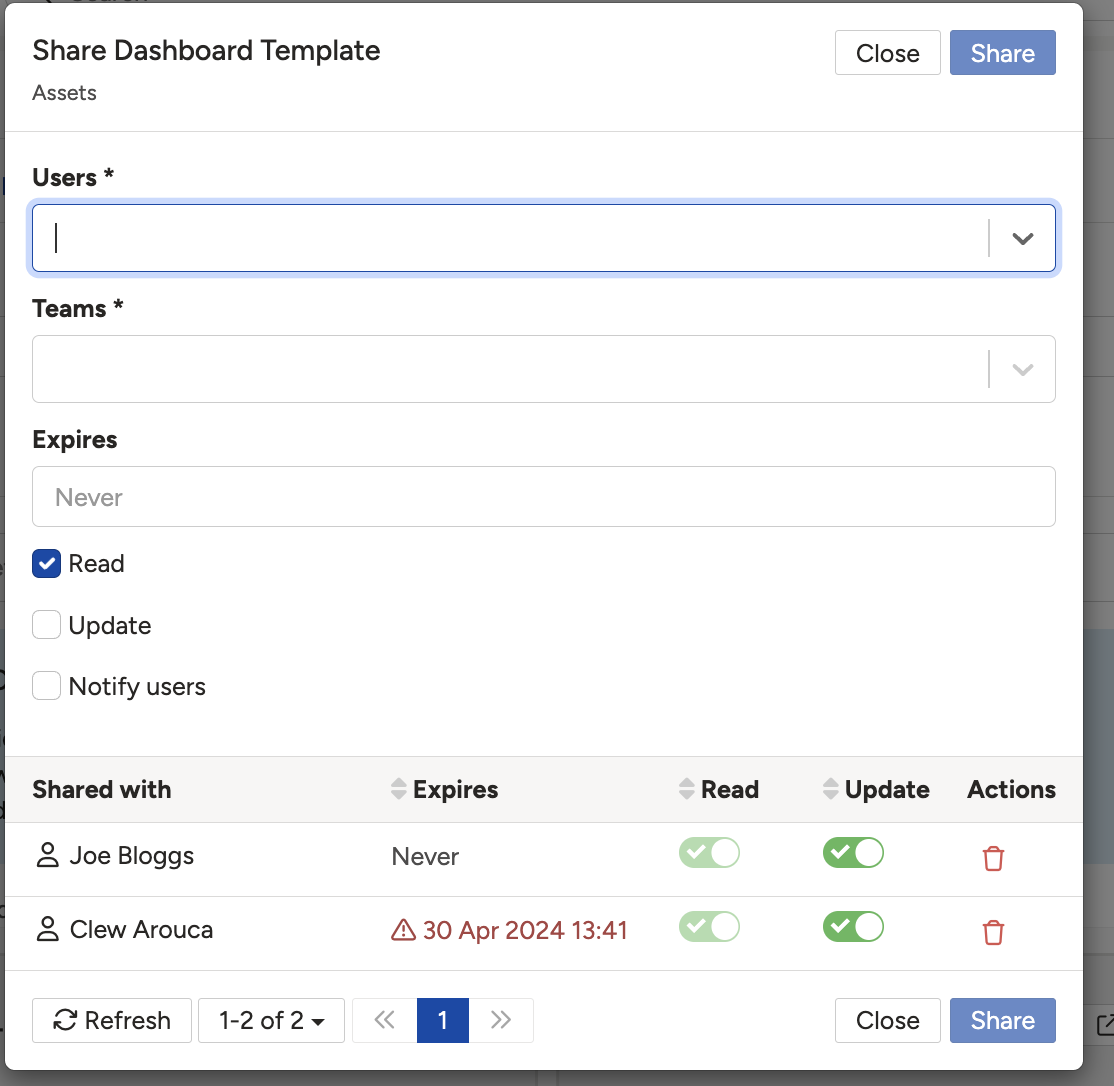Click the Share Dashboard Template title
This screenshot has width=1114, height=1086.
(x=206, y=50)
